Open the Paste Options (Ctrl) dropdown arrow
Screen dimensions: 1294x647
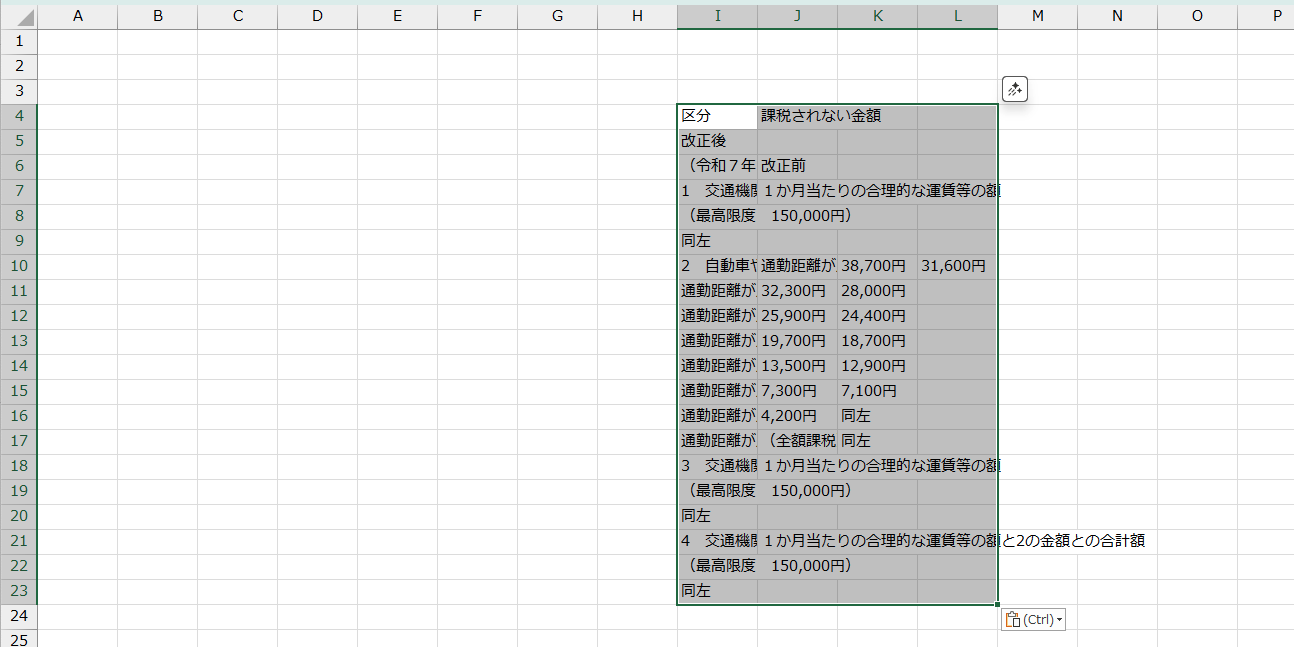tap(1059, 620)
